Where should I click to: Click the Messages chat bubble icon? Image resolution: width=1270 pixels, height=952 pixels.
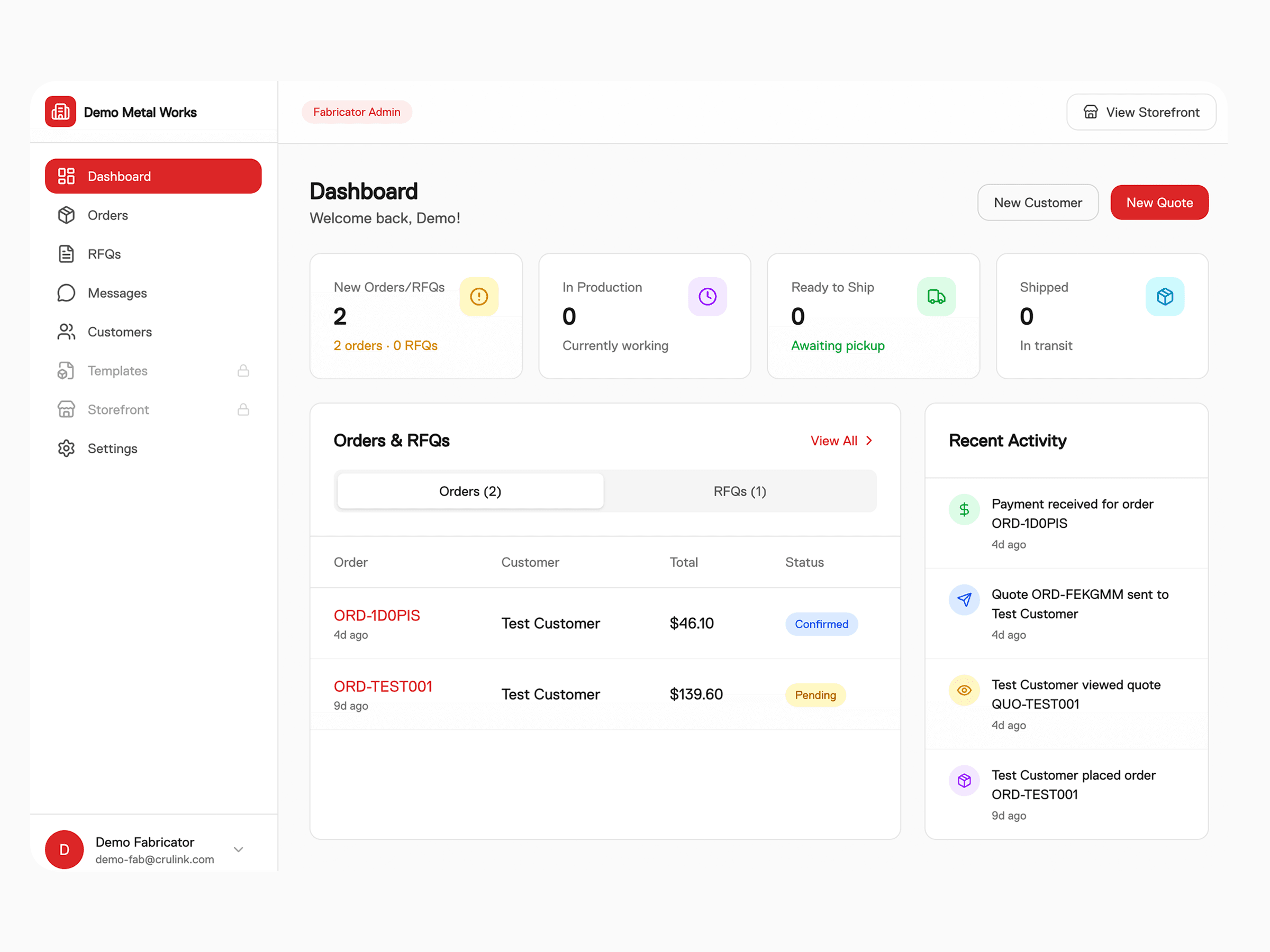[66, 292]
